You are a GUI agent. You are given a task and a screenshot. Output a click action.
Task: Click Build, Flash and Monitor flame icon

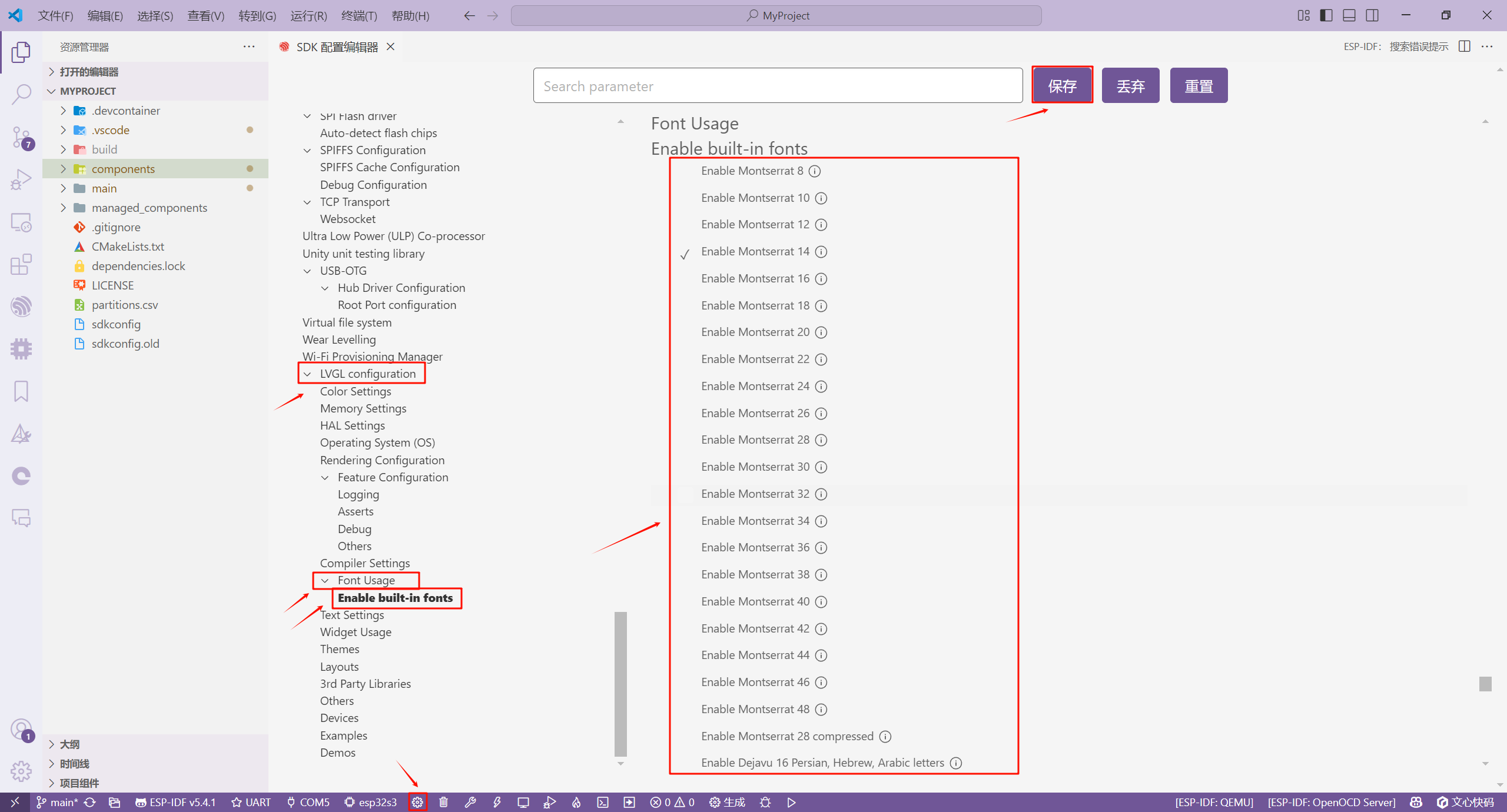point(576,802)
